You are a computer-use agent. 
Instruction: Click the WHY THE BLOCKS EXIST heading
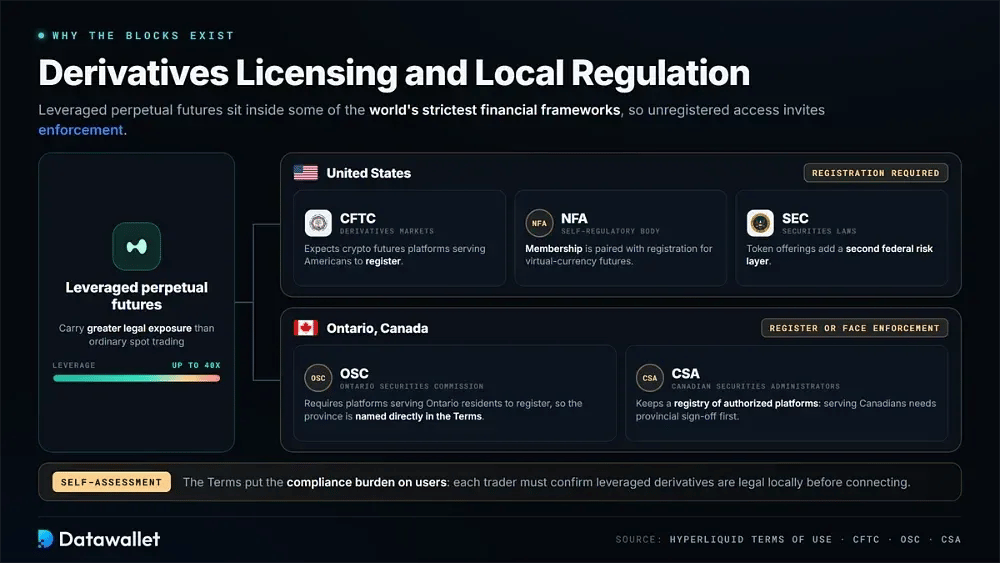143,36
